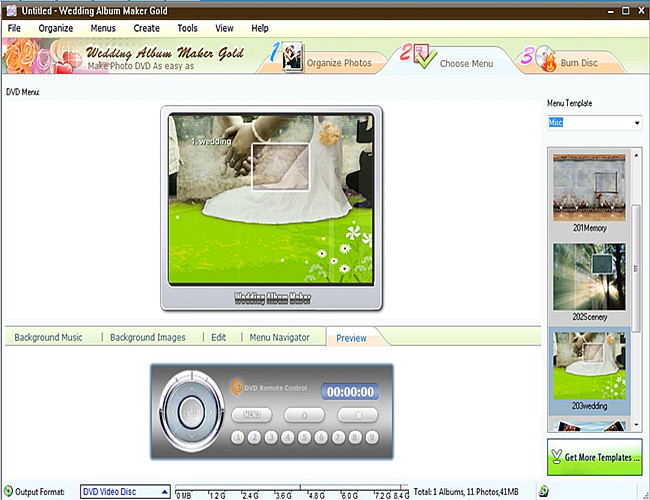
Task: Select the '1. wedding' menu title text
Action: tap(211, 141)
